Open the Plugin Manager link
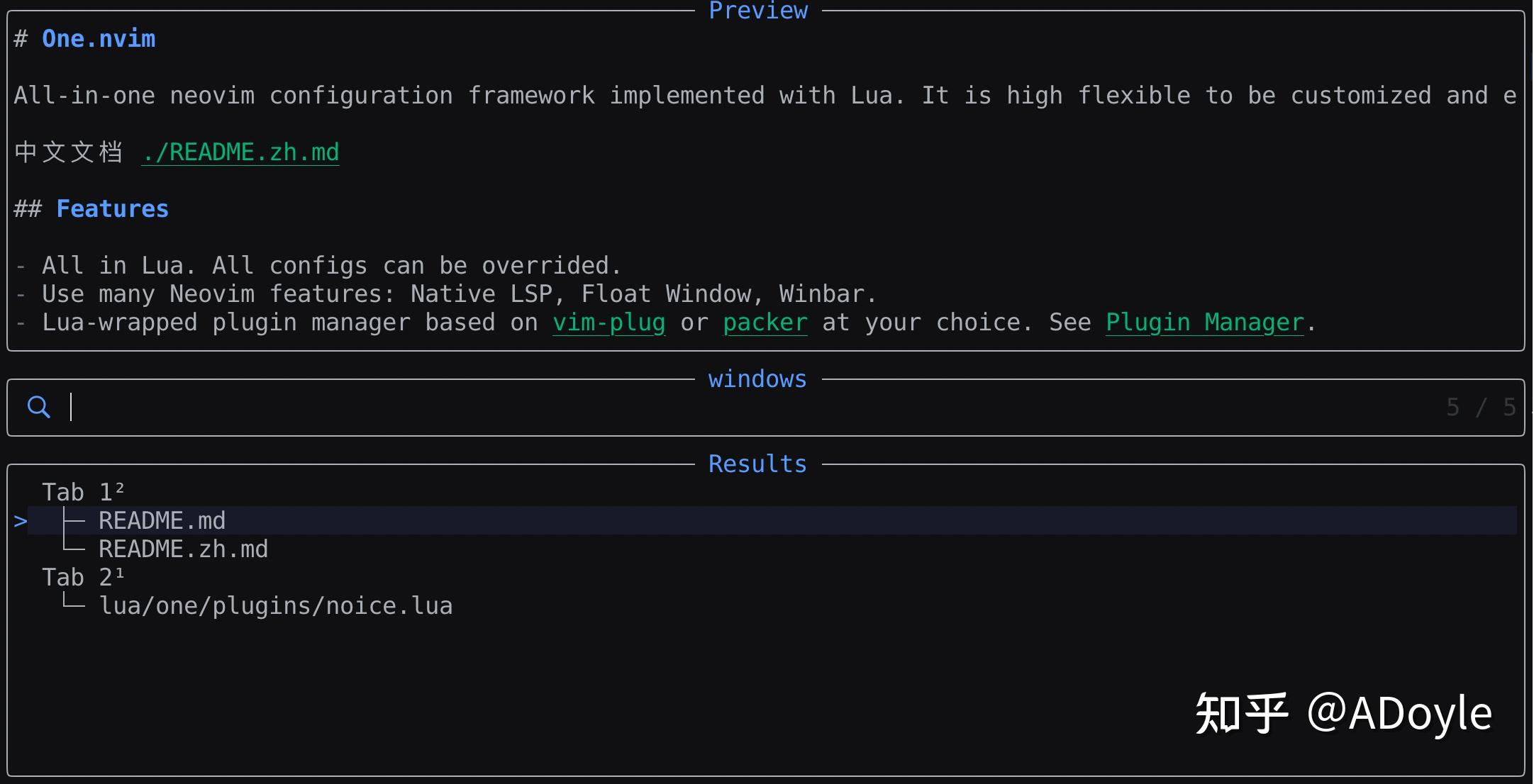Viewport: 1534px width, 784px height. click(x=1204, y=322)
